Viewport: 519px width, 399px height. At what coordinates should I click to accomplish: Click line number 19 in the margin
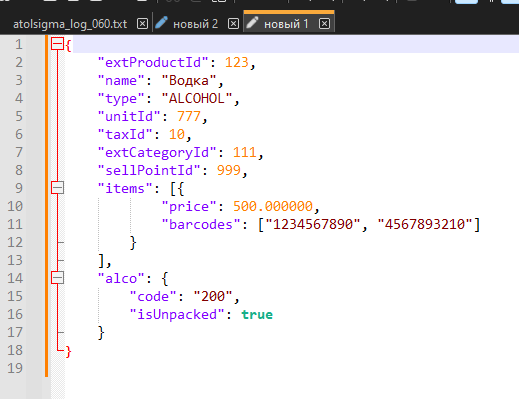click(x=15, y=368)
